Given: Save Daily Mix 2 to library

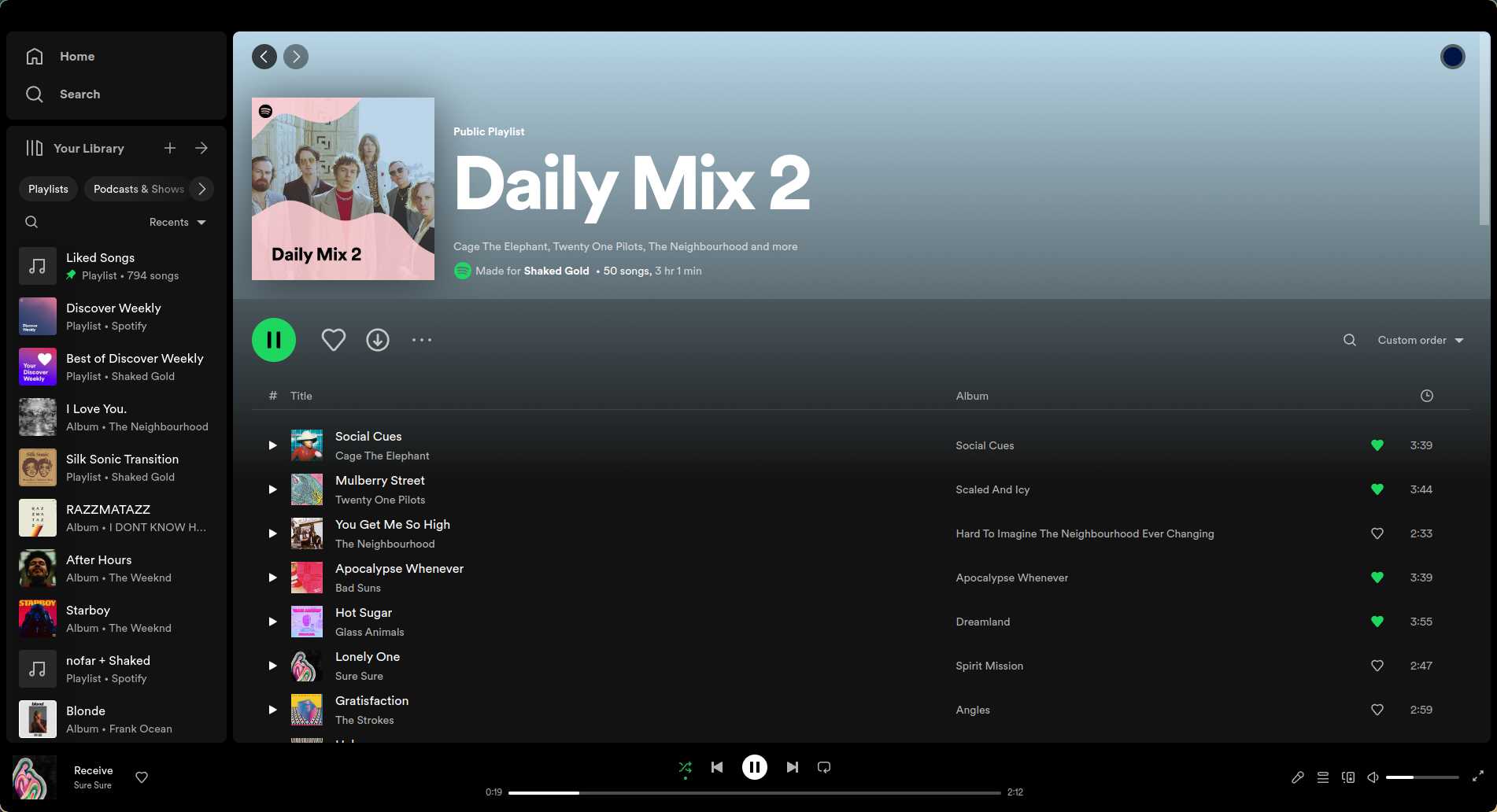Looking at the screenshot, I should coord(334,340).
